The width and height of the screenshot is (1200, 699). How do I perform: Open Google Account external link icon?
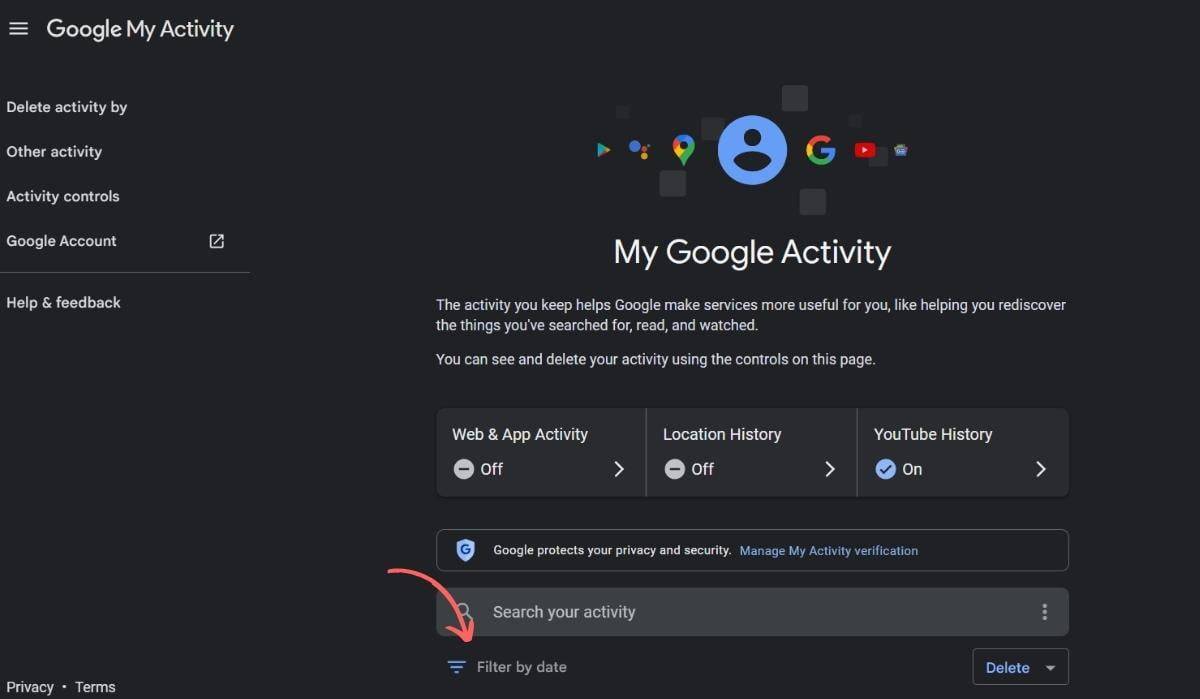pyautogui.click(x=216, y=241)
